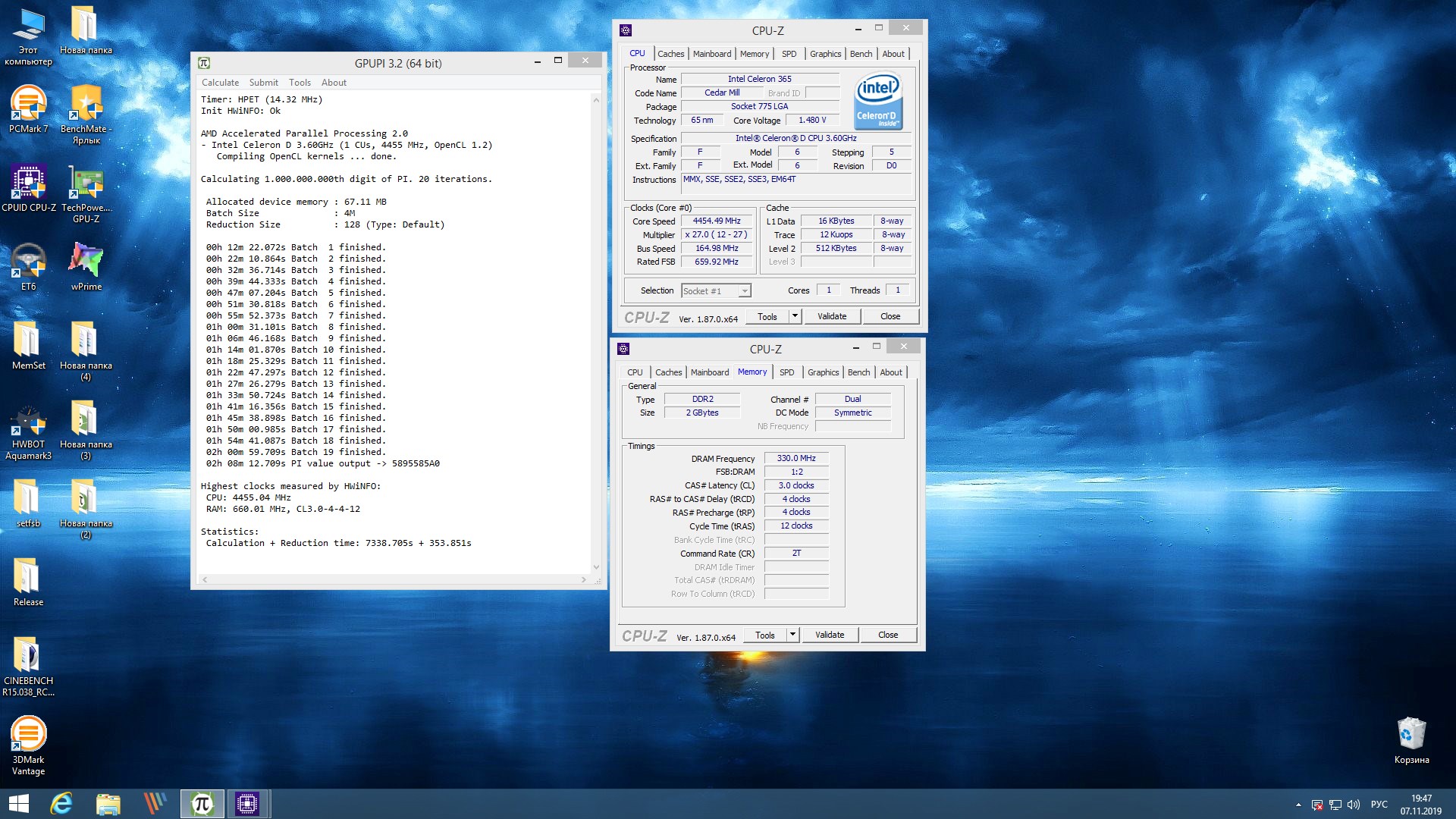
Task: Open About tab in upper CPU-Z
Action: point(893,54)
